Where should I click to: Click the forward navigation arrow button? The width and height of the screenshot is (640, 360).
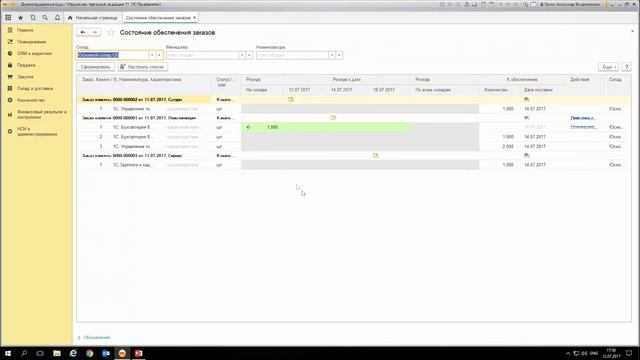click(x=95, y=32)
